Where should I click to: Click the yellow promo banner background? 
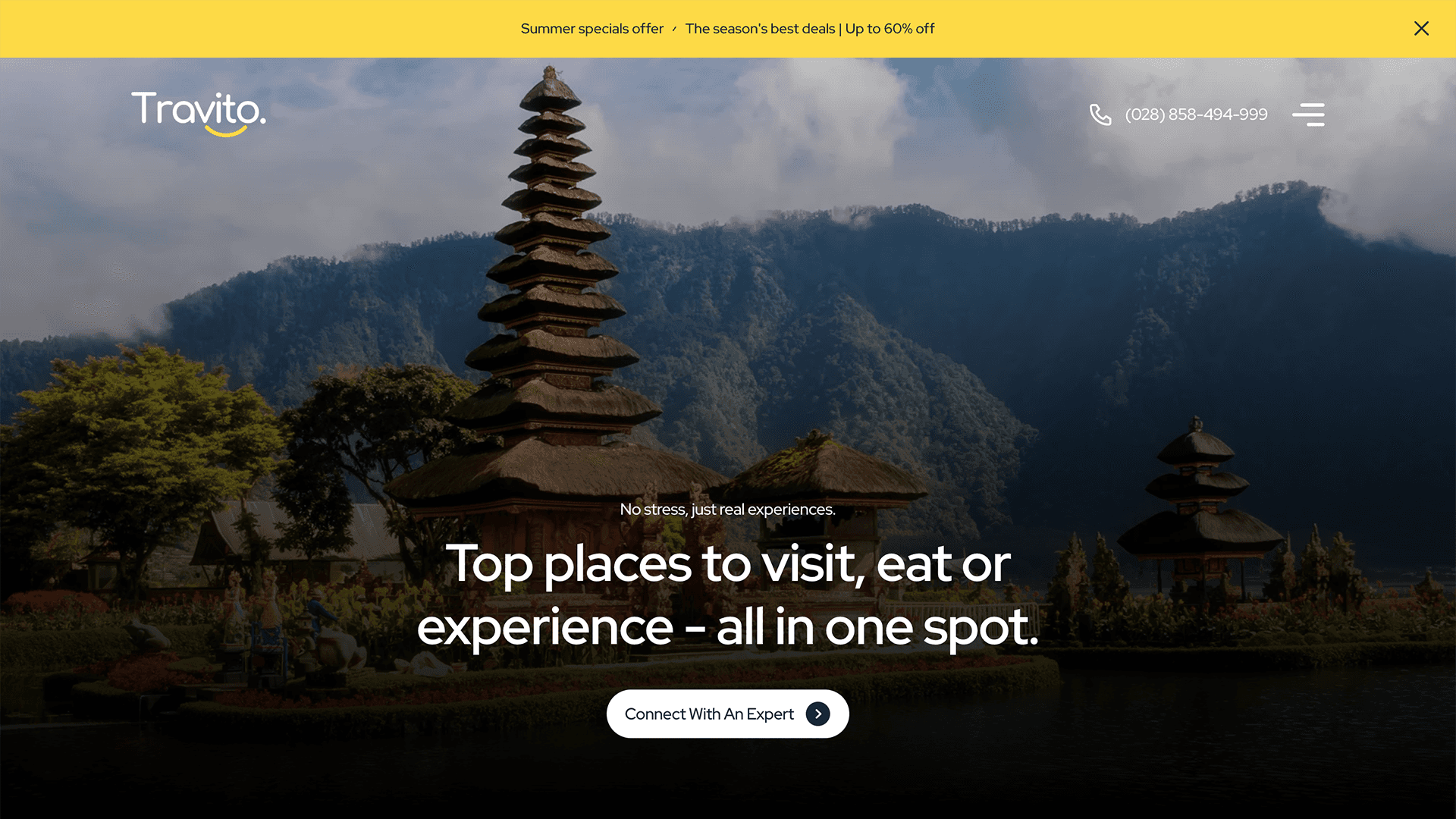(303, 29)
